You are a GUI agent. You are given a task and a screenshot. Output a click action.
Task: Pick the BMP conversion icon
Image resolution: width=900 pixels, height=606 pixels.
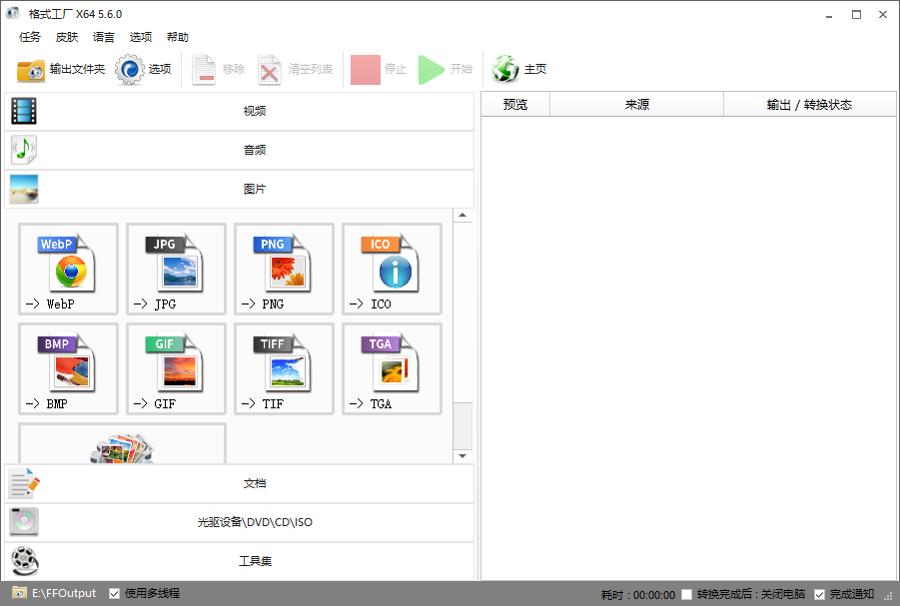click(x=68, y=368)
